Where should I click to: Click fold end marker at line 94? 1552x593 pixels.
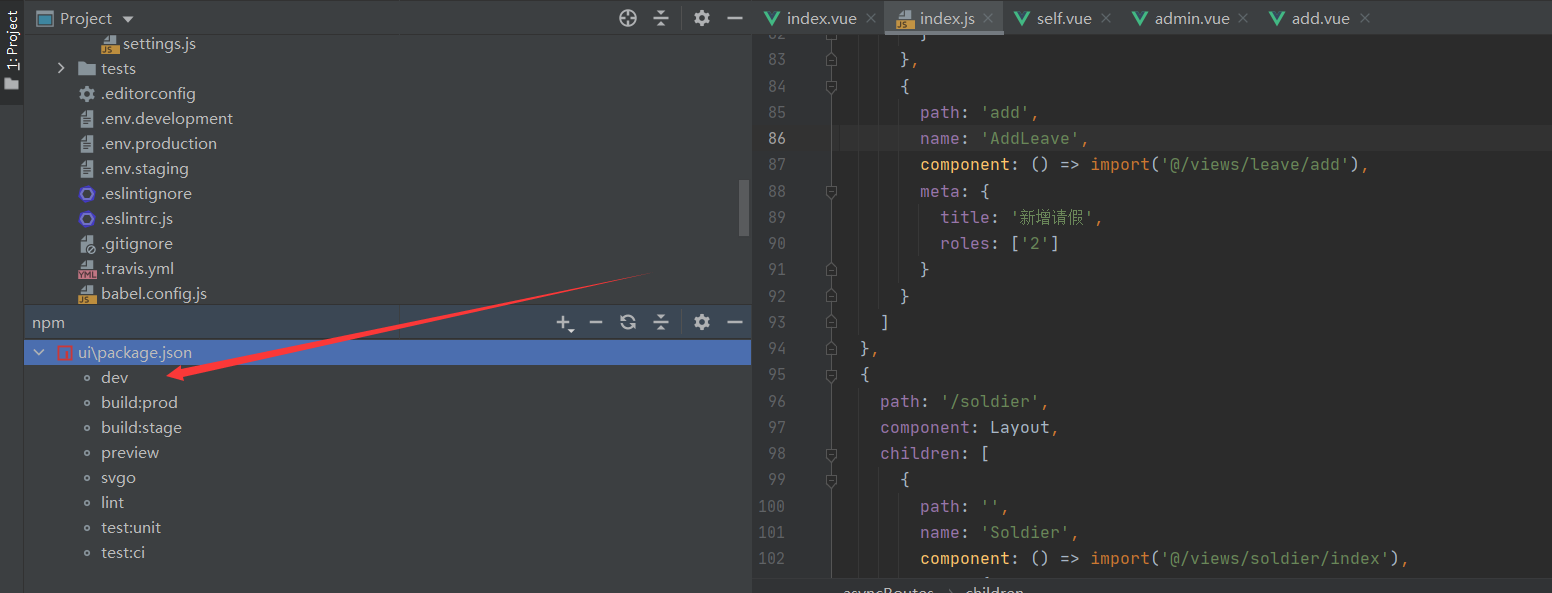pyautogui.click(x=831, y=348)
